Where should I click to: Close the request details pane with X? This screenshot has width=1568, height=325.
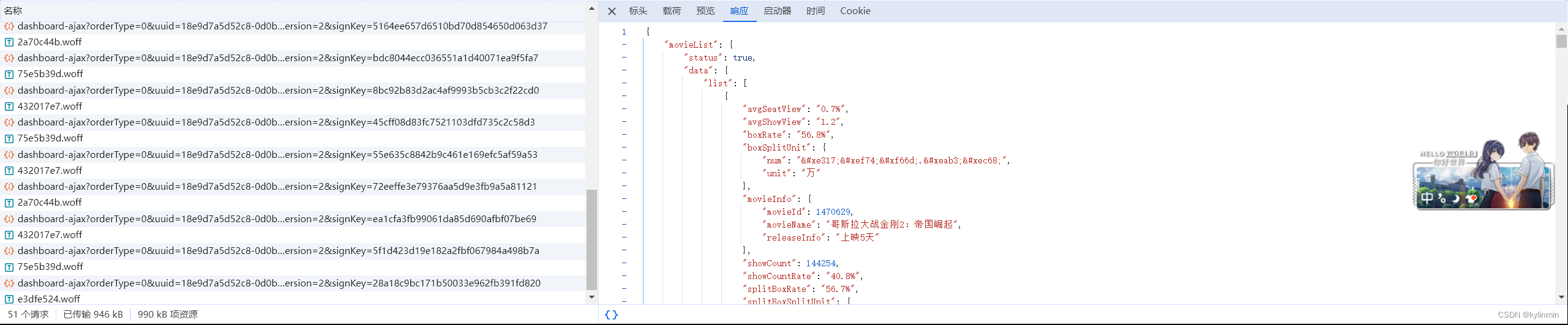pyautogui.click(x=612, y=11)
